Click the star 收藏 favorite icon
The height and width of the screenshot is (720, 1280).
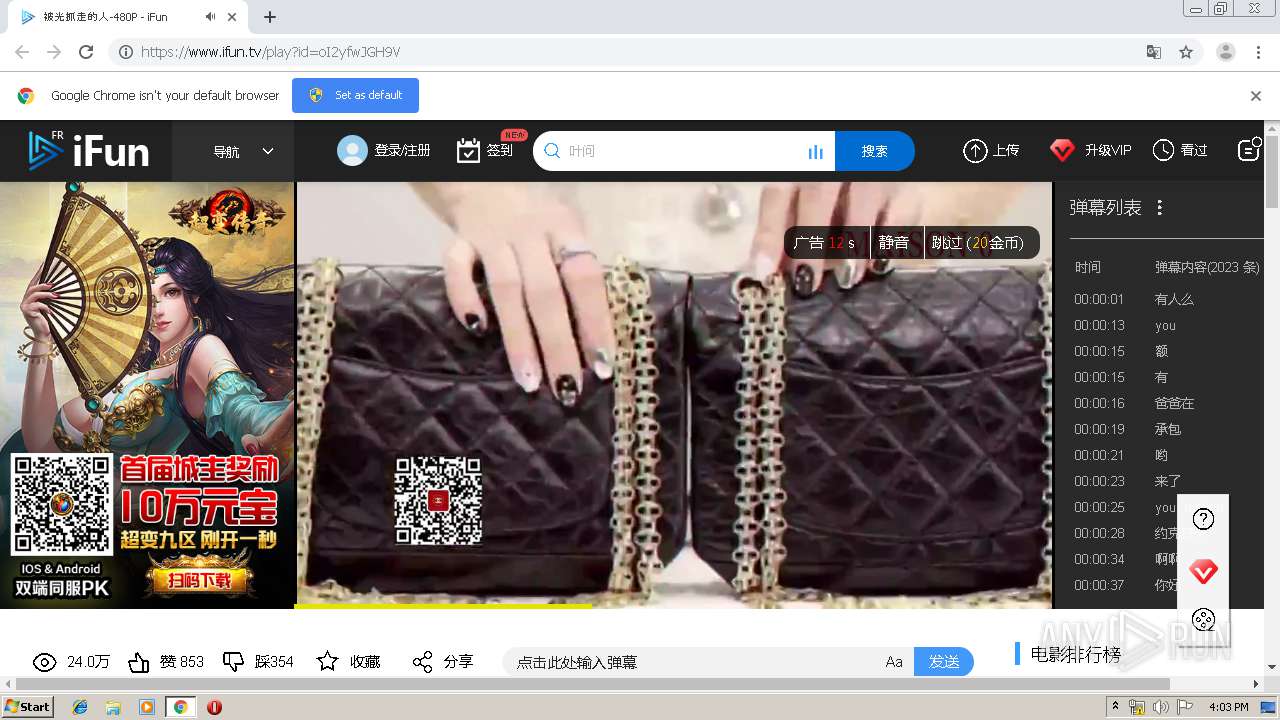point(327,661)
